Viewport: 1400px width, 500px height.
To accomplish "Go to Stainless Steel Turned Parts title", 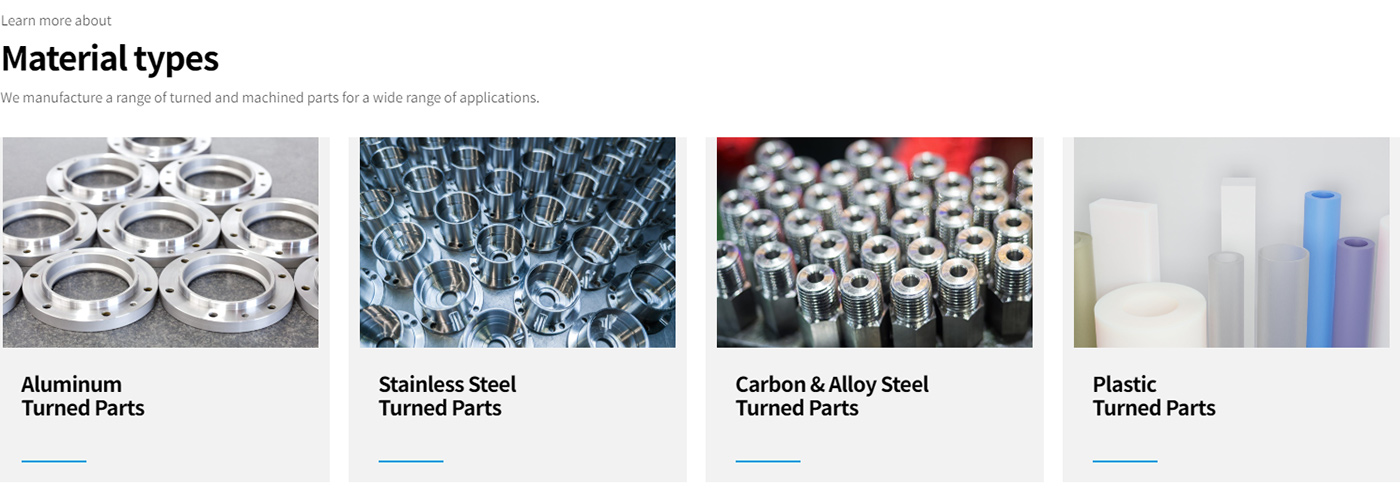I will (447, 396).
